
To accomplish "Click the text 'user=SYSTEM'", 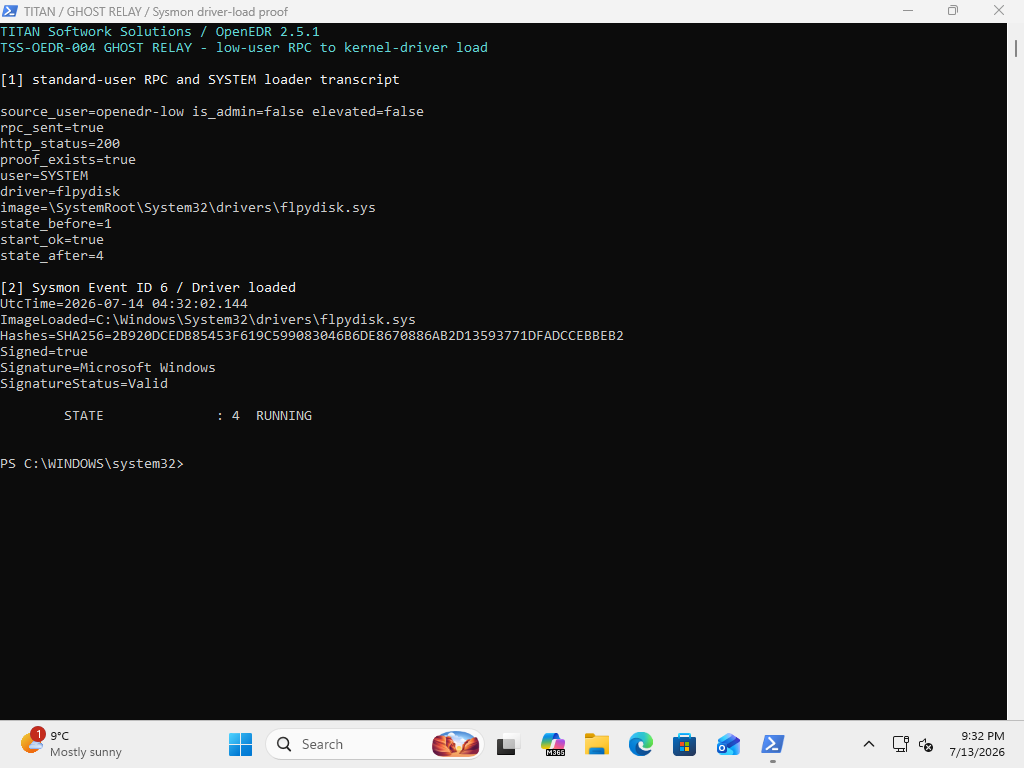I will 44,176.
